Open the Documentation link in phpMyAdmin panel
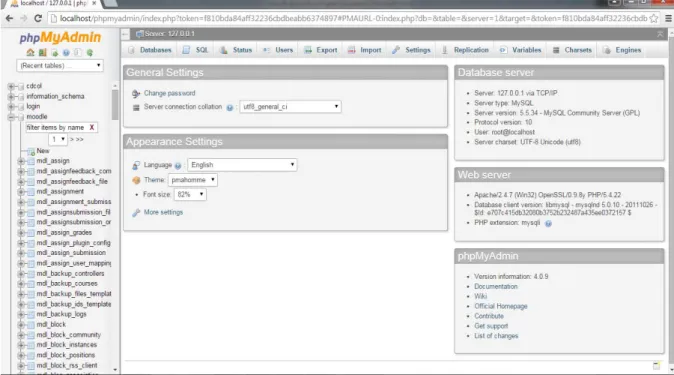Image resolution: width=674 pixels, height=375 pixels. point(496,286)
